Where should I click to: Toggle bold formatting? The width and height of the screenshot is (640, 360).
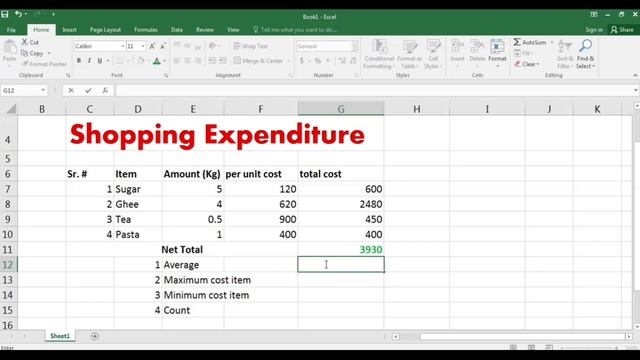coord(79,60)
